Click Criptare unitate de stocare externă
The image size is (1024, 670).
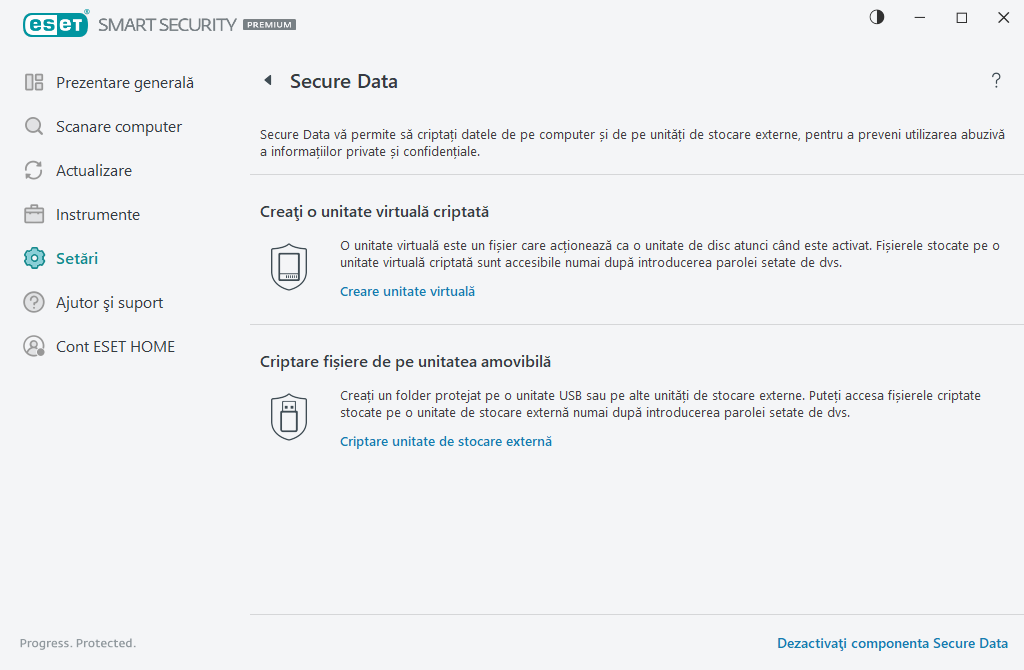[x=445, y=441]
